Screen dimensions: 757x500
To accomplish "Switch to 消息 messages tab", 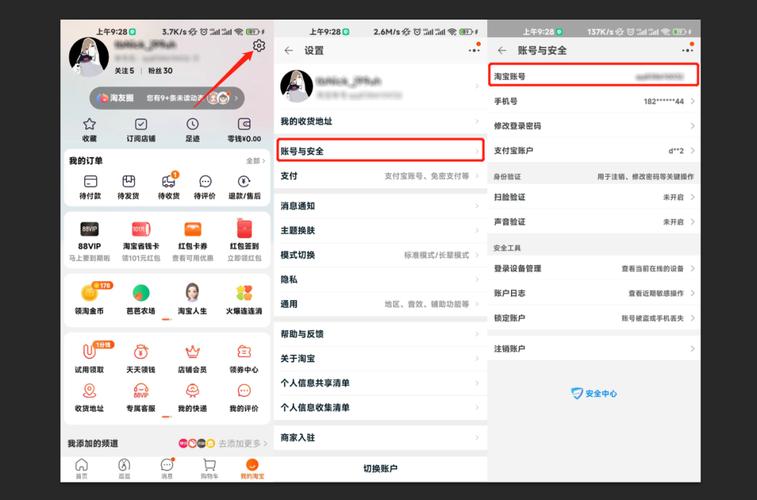I will coord(167,468).
